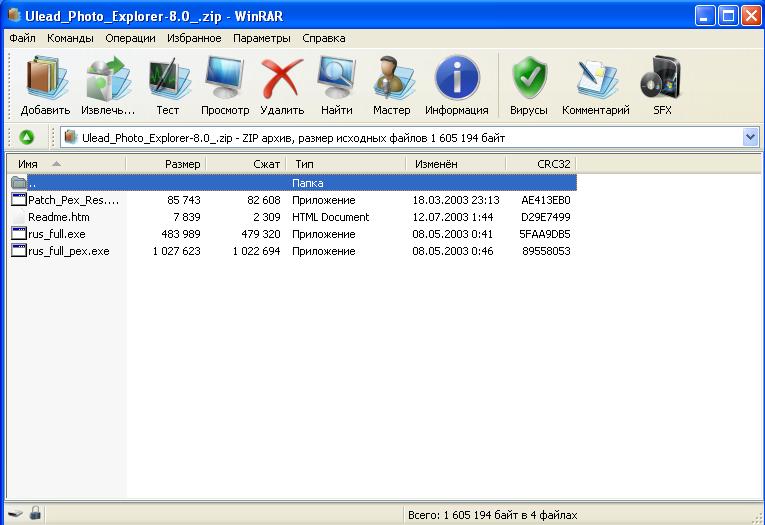The width and height of the screenshot is (765, 525).
Task: Open the Параметры menu
Action: pyautogui.click(x=262, y=38)
